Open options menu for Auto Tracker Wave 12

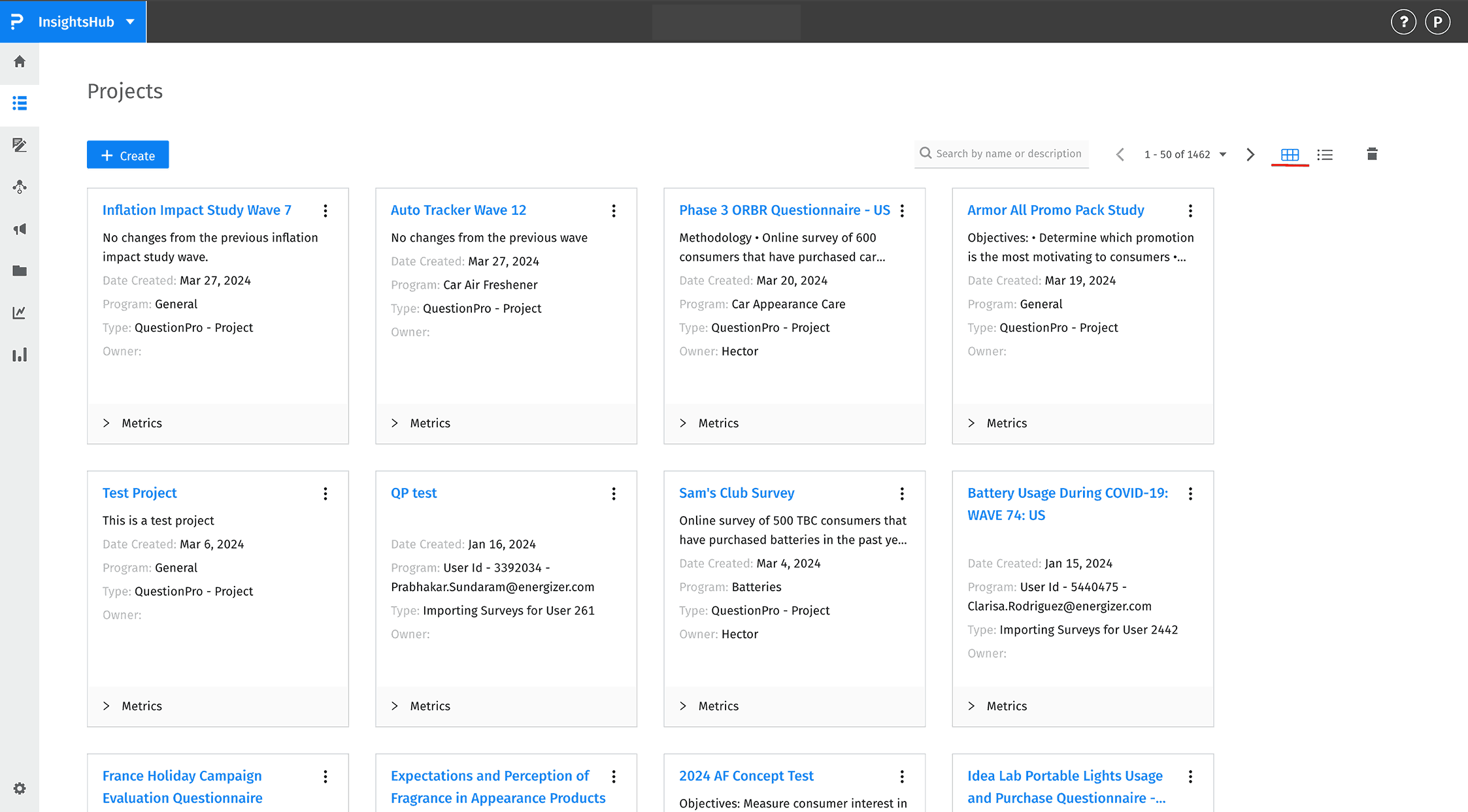[614, 210]
